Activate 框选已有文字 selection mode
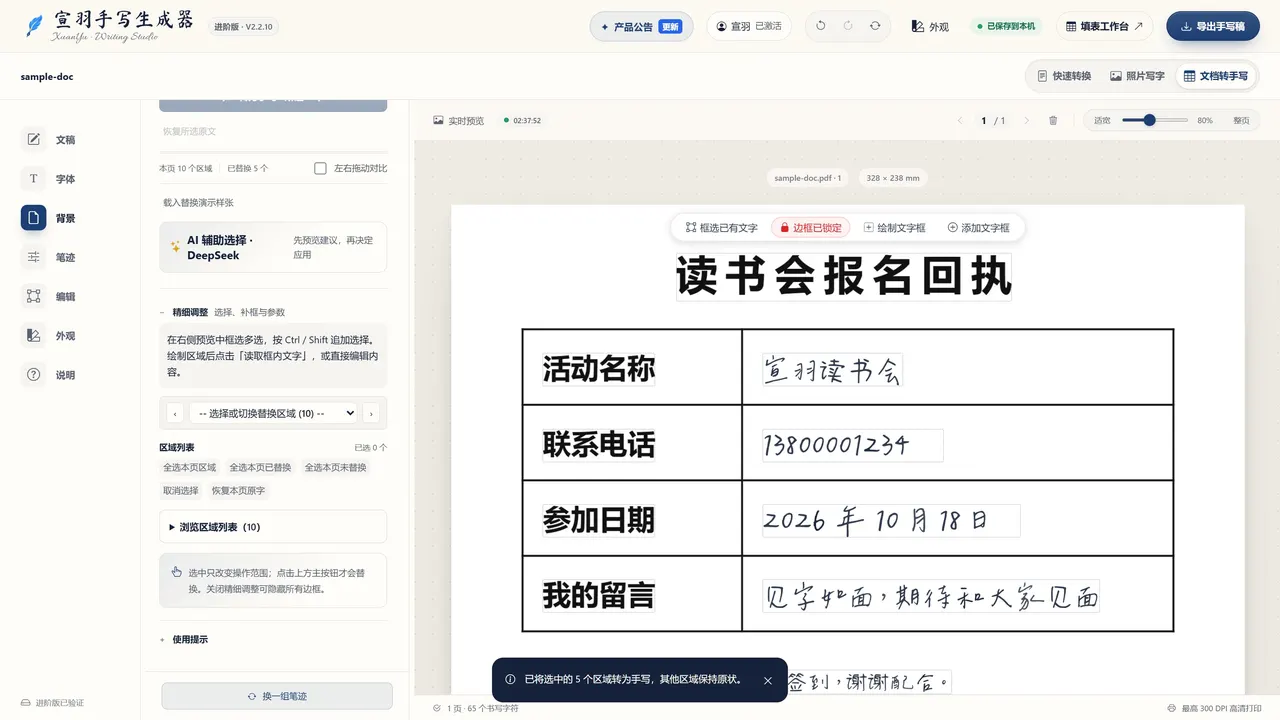This screenshot has height=720, width=1280. pyautogui.click(x=722, y=228)
